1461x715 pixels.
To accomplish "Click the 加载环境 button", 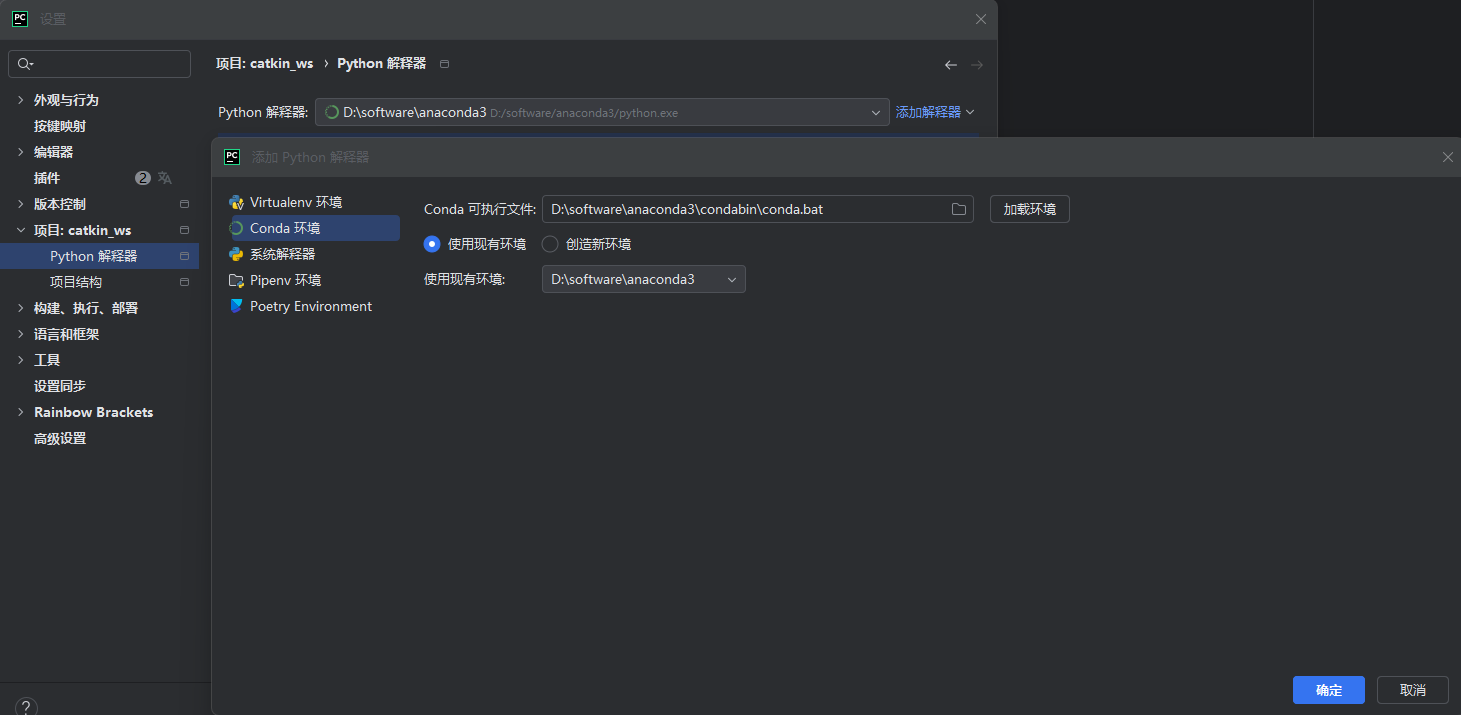I will click(1029, 209).
